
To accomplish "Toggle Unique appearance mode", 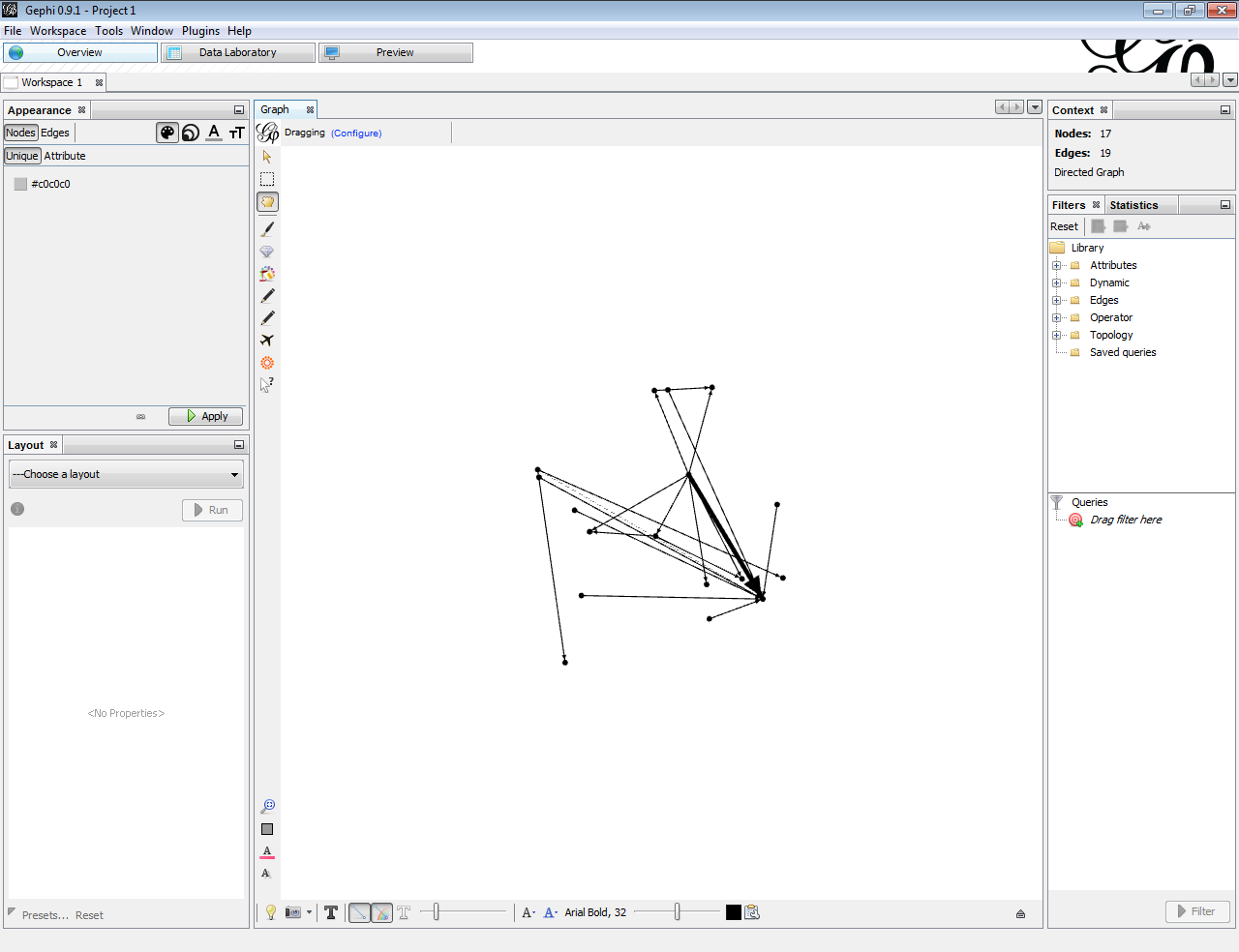I will pos(22,156).
